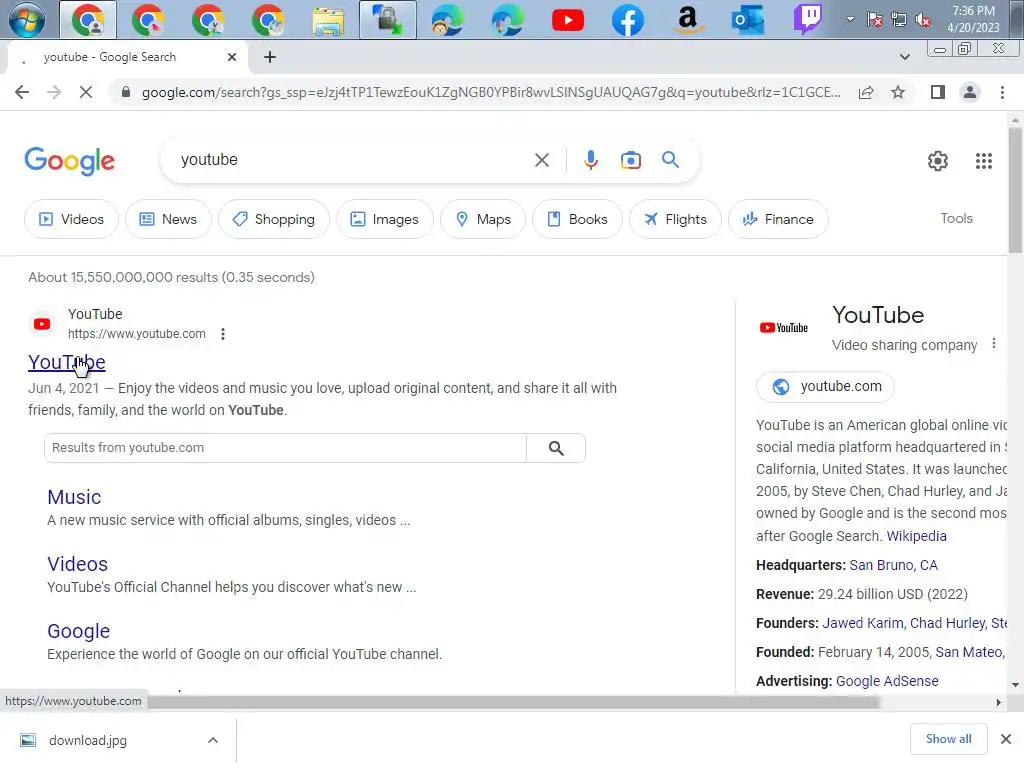Click into Results from youtube.com field
The width and height of the screenshot is (1024, 768).
coord(285,448)
